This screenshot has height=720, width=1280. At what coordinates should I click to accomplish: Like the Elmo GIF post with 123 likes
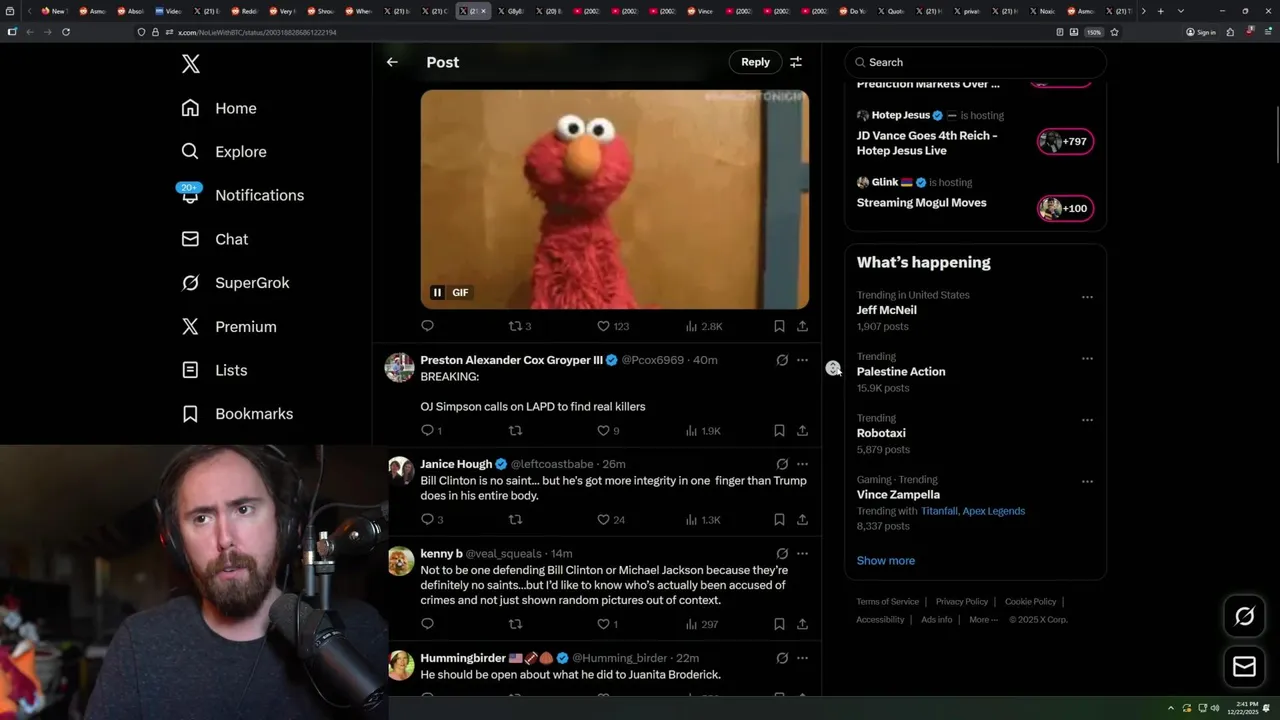coord(612,326)
